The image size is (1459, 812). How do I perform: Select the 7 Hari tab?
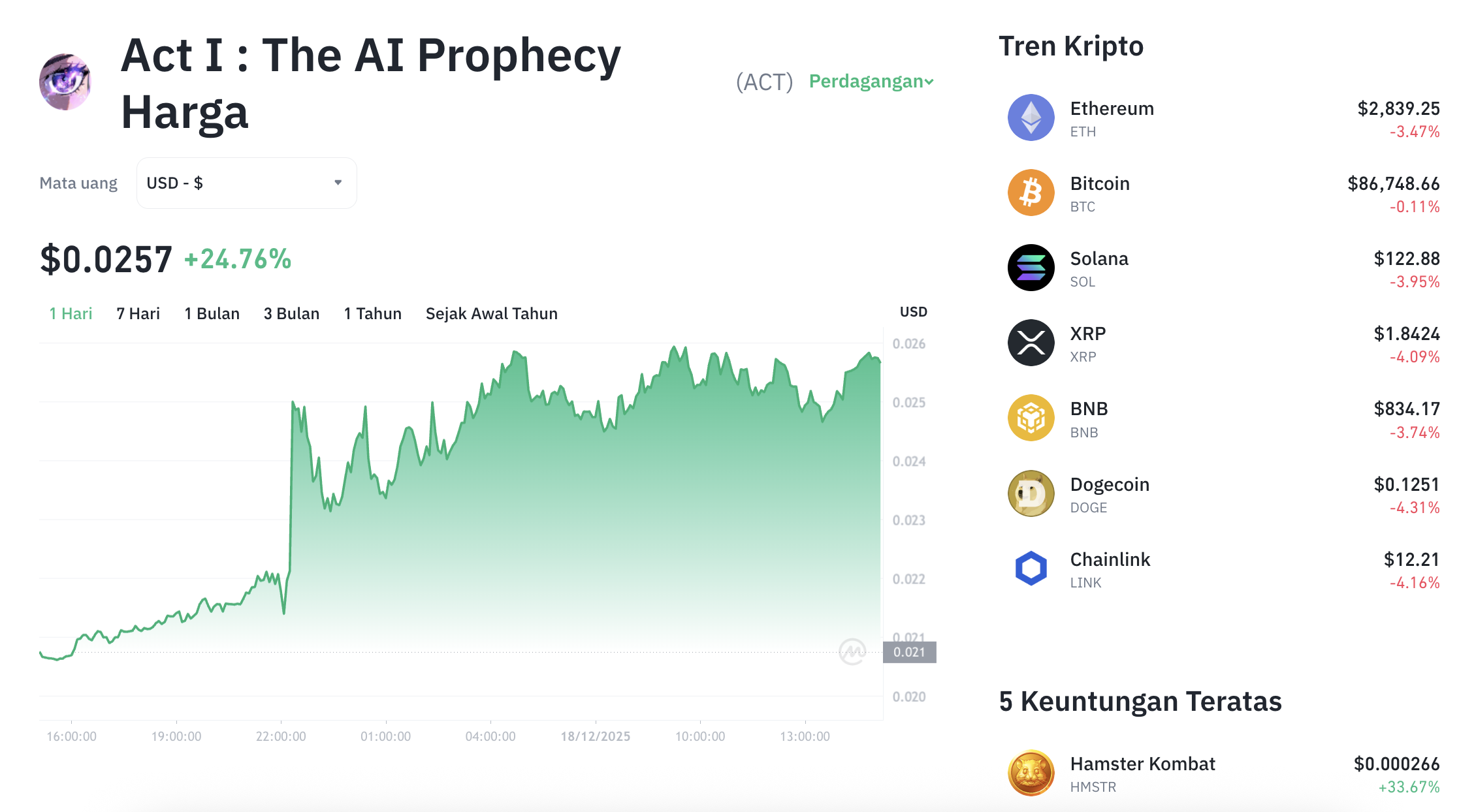pyautogui.click(x=137, y=313)
